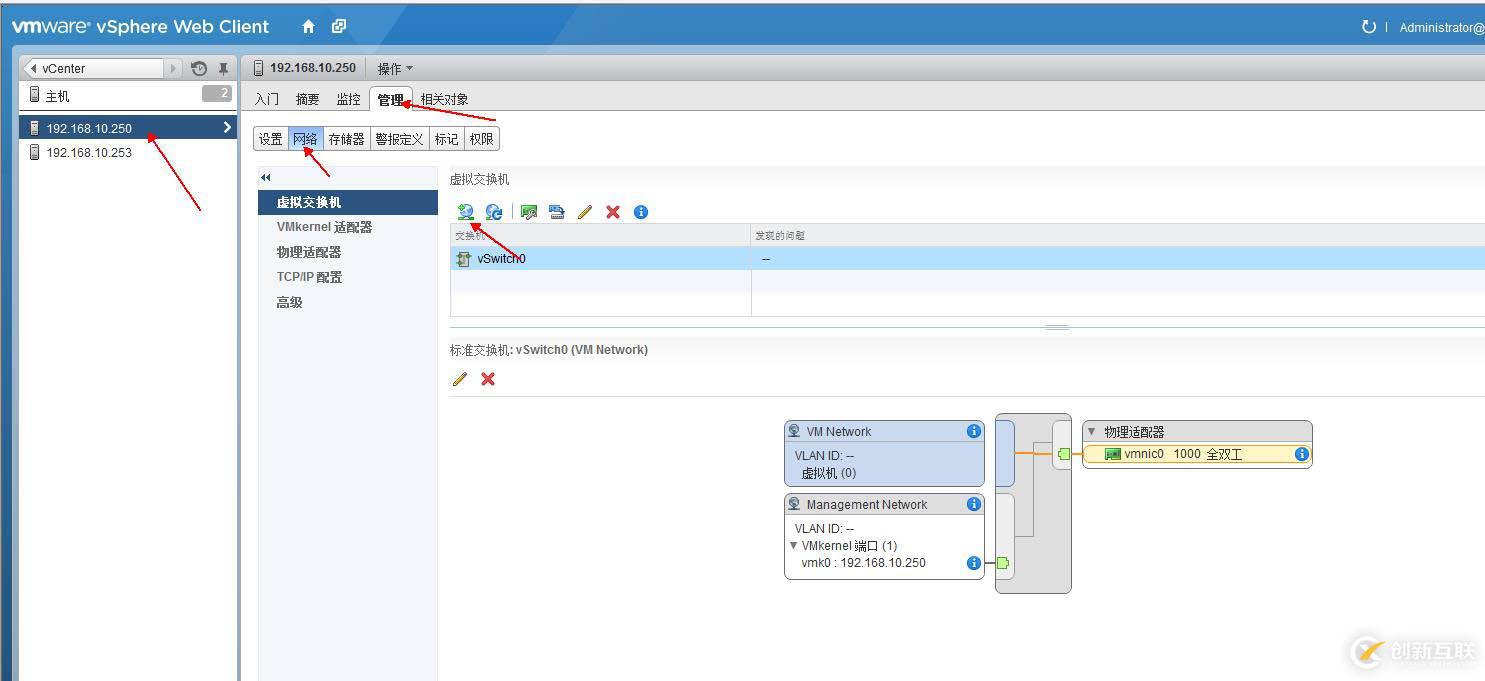Viewport: 1485px width, 681px height.
Task: Collapse the side menu with double-arrow icon
Action: pyautogui.click(x=266, y=177)
